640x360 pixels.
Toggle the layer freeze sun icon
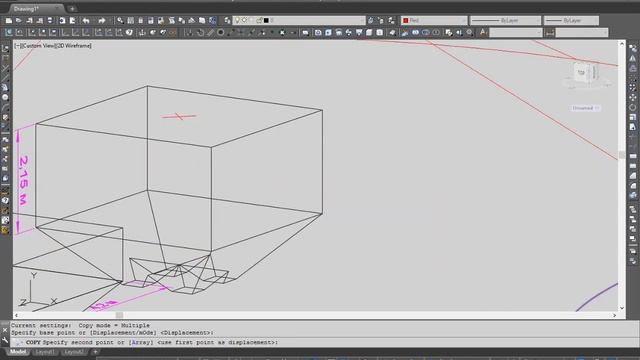click(244, 20)
